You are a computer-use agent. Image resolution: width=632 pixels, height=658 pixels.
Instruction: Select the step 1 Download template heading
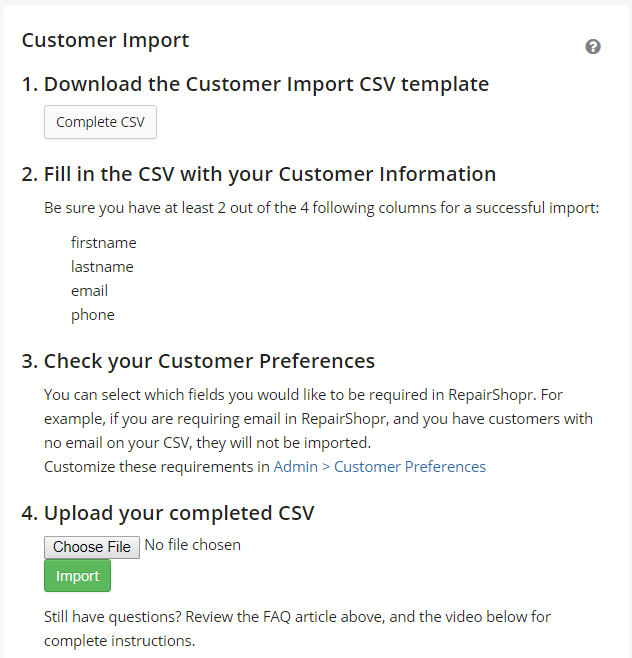255,84
